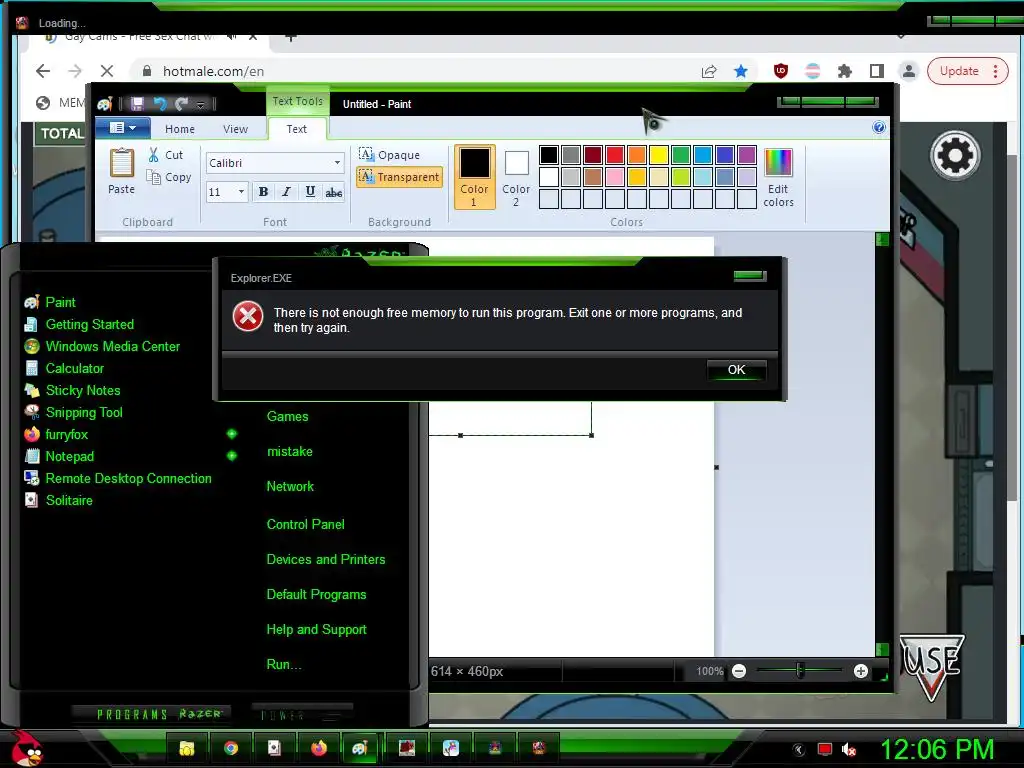Image resolution: width=1024 pixels, height=768 pixels.
Task: Toggle Underline text formatting
Action: 310,191
